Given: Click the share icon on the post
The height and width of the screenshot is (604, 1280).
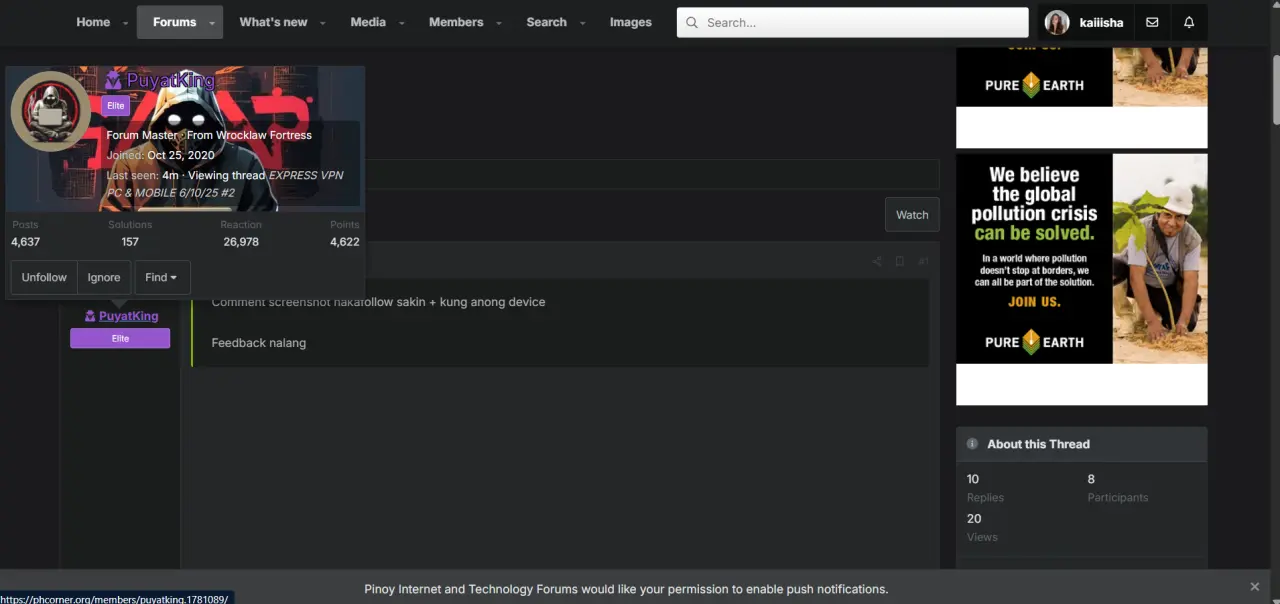Looking at the screenshot, I should (x=877, y=261).
